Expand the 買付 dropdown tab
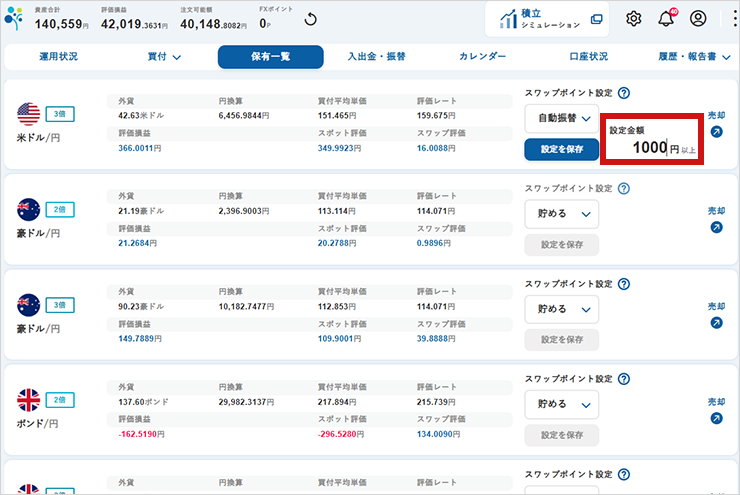Viewport: 740px width, 495px height. [164, 57]
